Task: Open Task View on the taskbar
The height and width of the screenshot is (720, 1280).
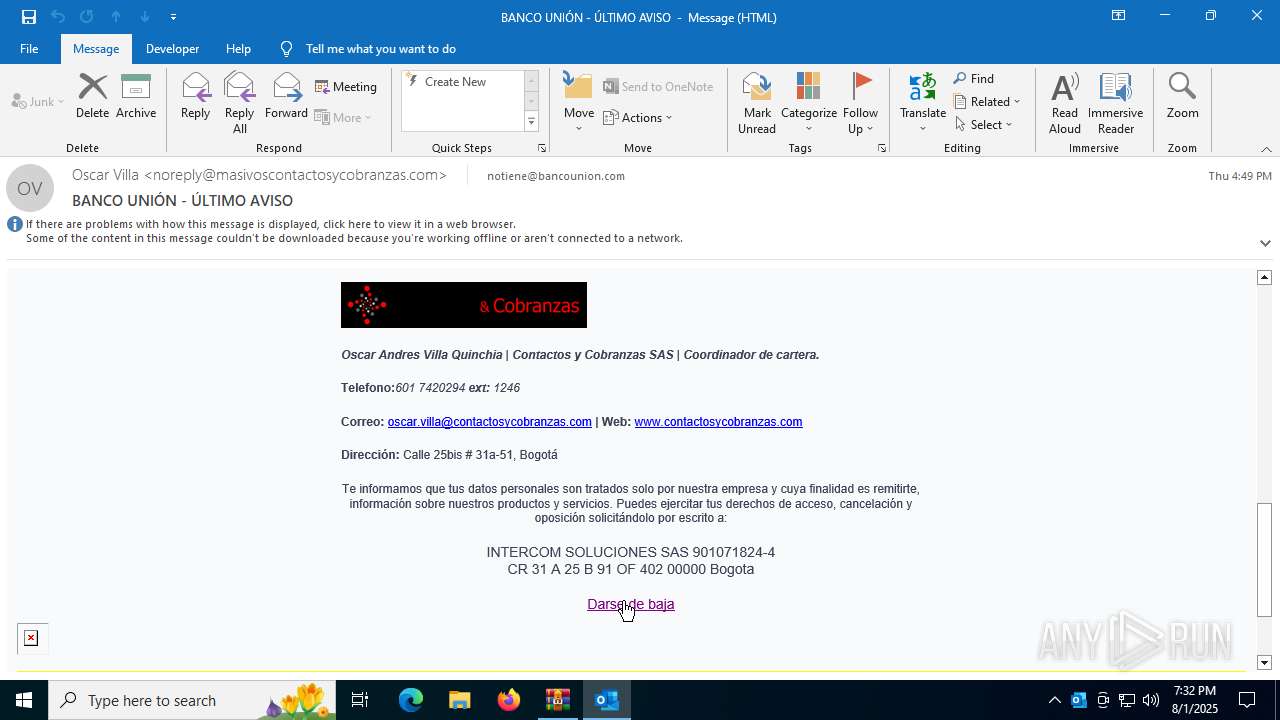Action: pos(360,700)
